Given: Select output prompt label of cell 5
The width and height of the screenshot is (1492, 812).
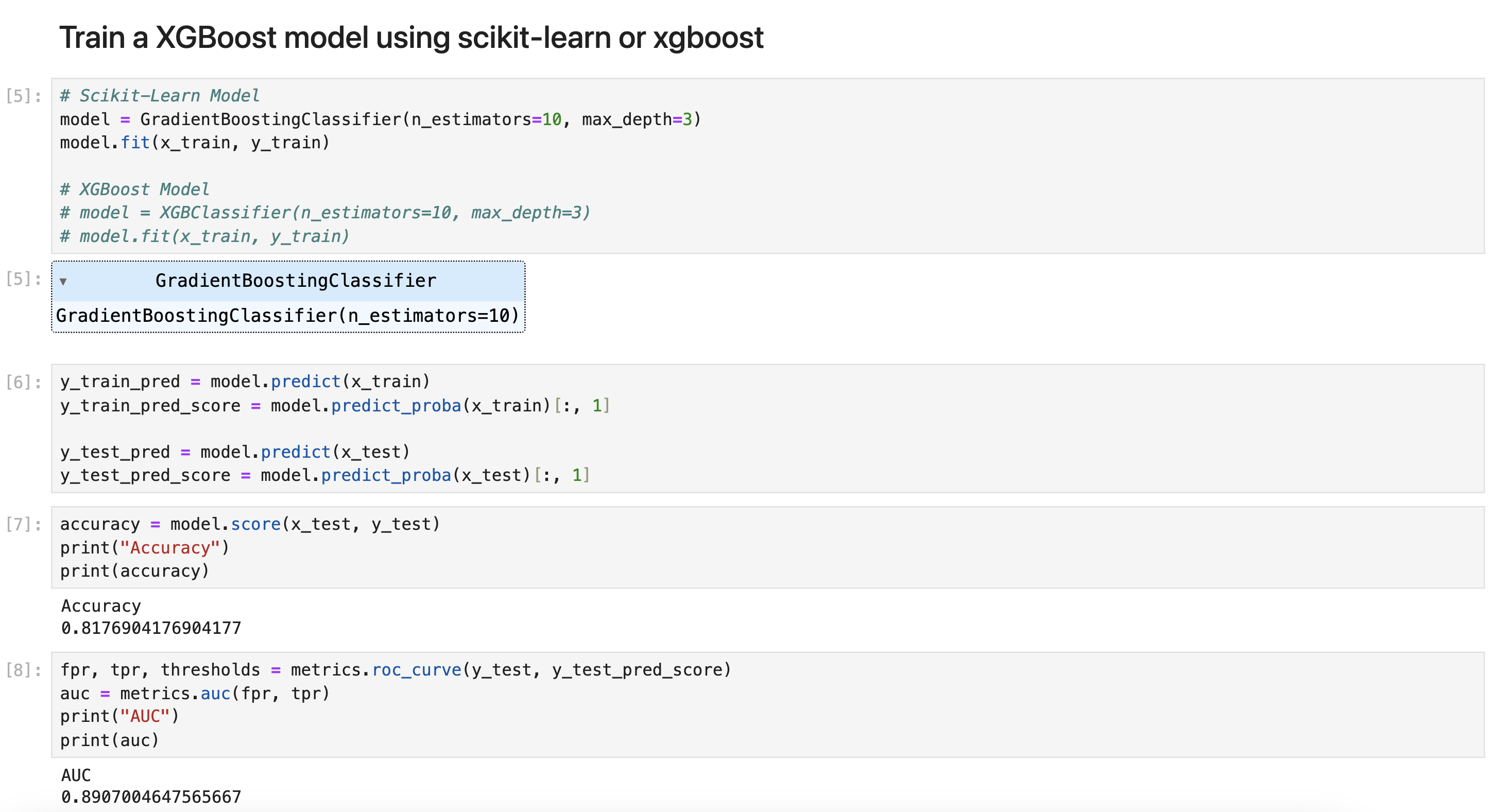Looking at the screenshot, I should coord(24,279).
